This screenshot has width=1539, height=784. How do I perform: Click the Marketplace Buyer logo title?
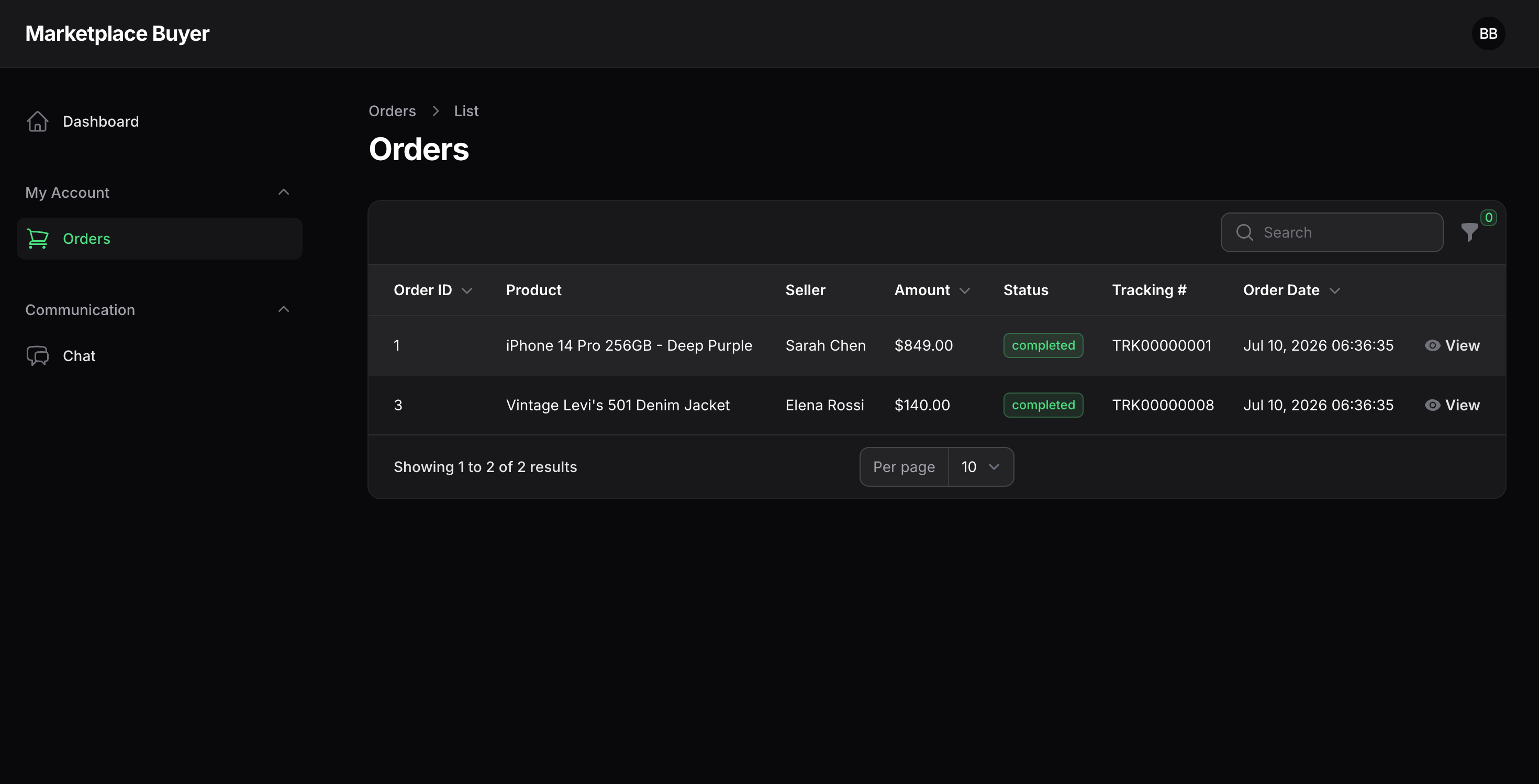pos(117,33)
